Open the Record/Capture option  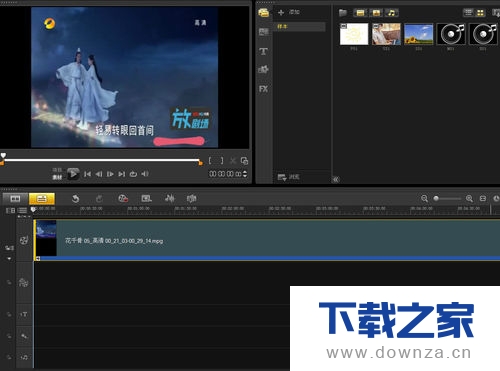tap(123, 199)
